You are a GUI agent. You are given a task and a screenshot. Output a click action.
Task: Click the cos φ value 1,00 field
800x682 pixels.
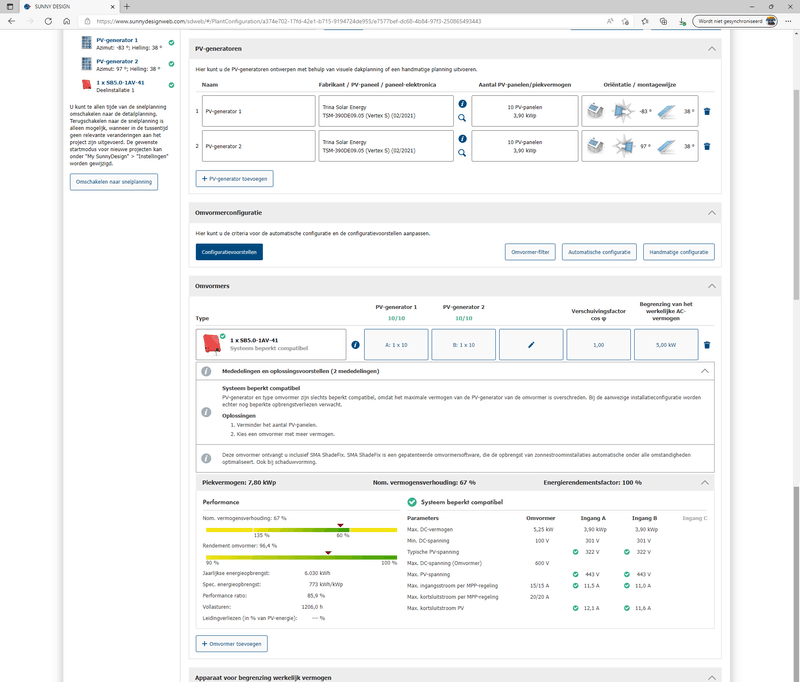598,345
